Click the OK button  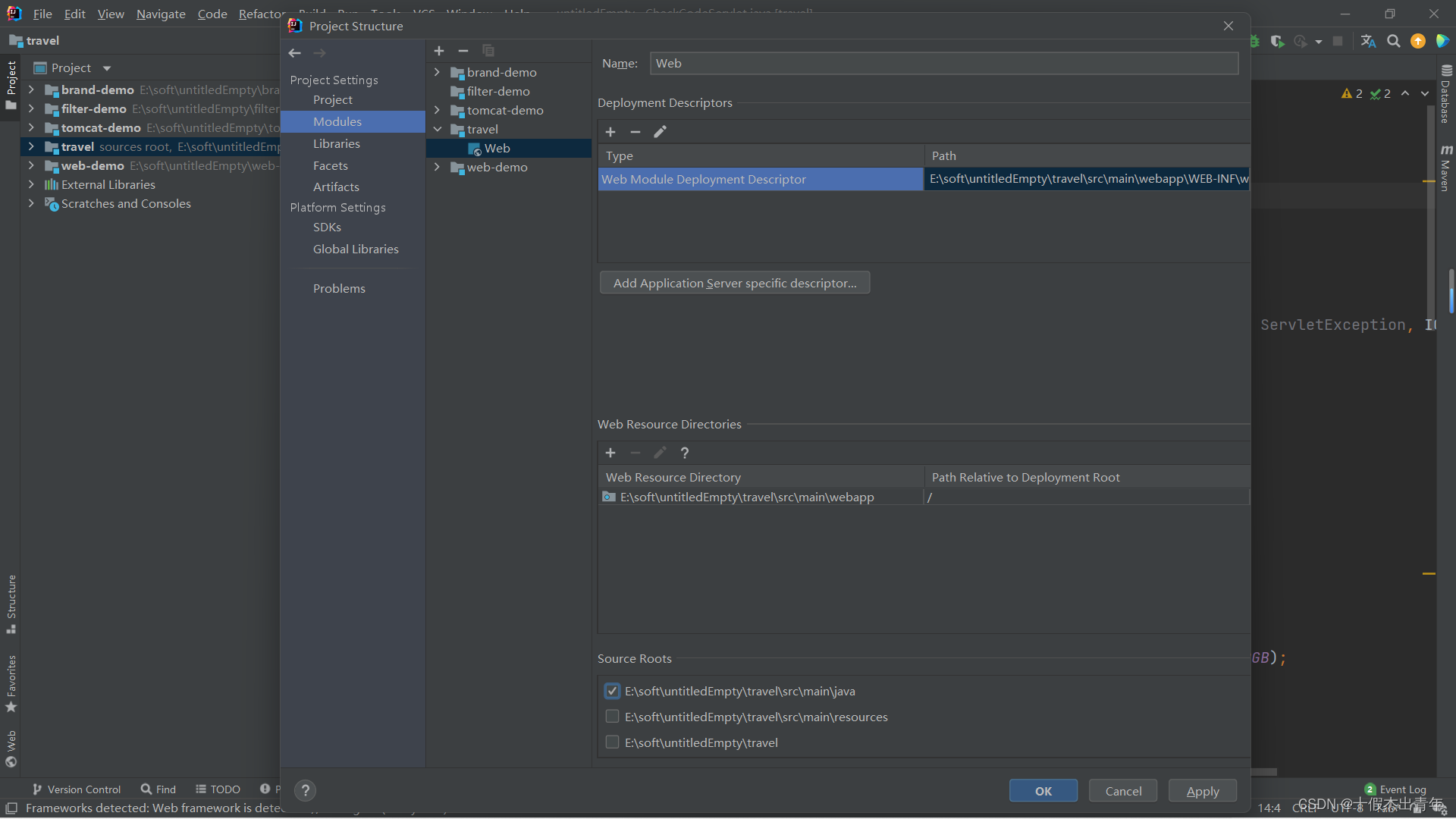[x=1043, y=791]
